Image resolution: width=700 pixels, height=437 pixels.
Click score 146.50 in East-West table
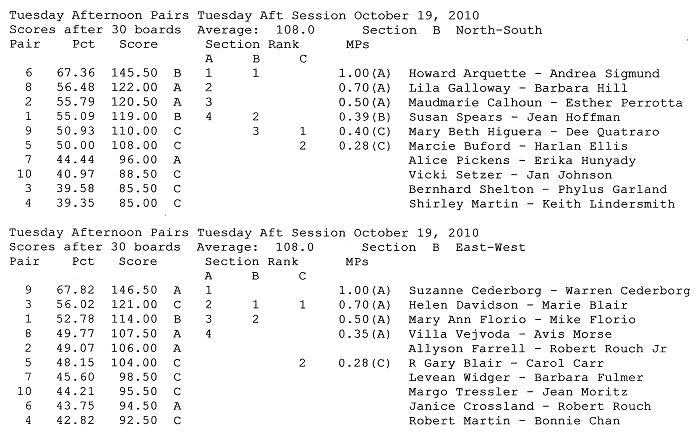point(134,290)
